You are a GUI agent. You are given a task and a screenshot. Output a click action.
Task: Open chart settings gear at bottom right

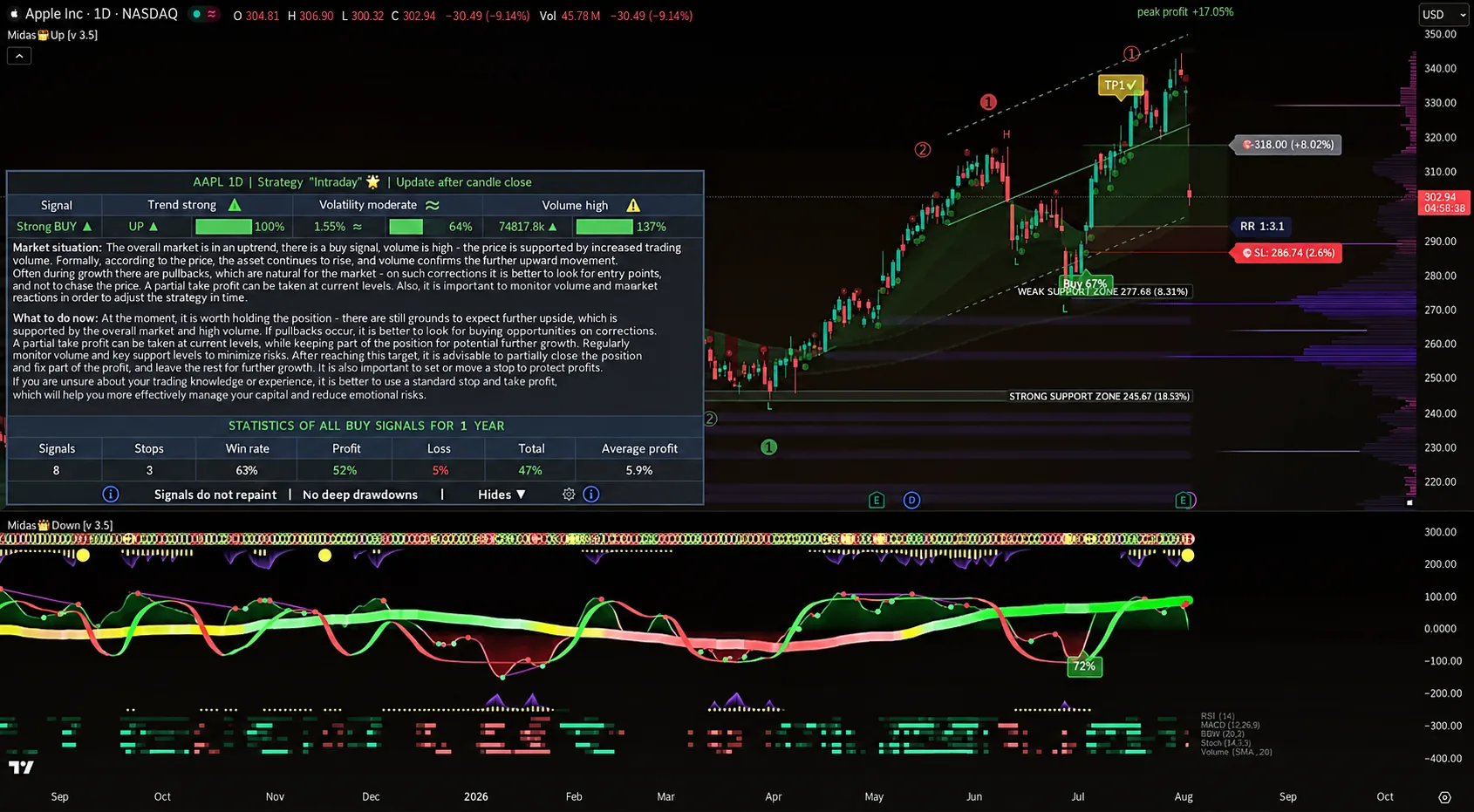(1444, 797)
